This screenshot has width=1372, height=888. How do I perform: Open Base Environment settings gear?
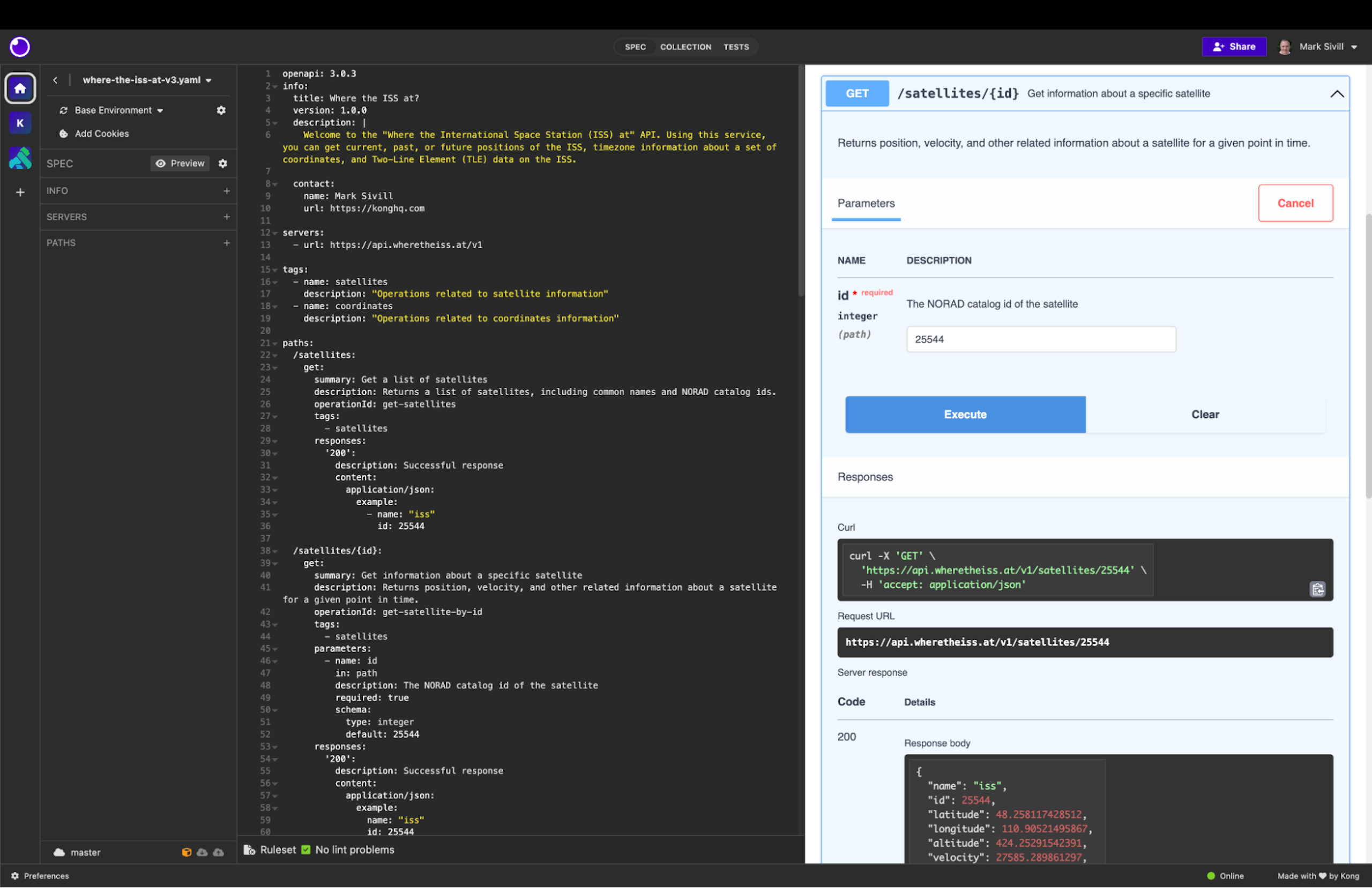pyautogui.click(x=221, y=110)
